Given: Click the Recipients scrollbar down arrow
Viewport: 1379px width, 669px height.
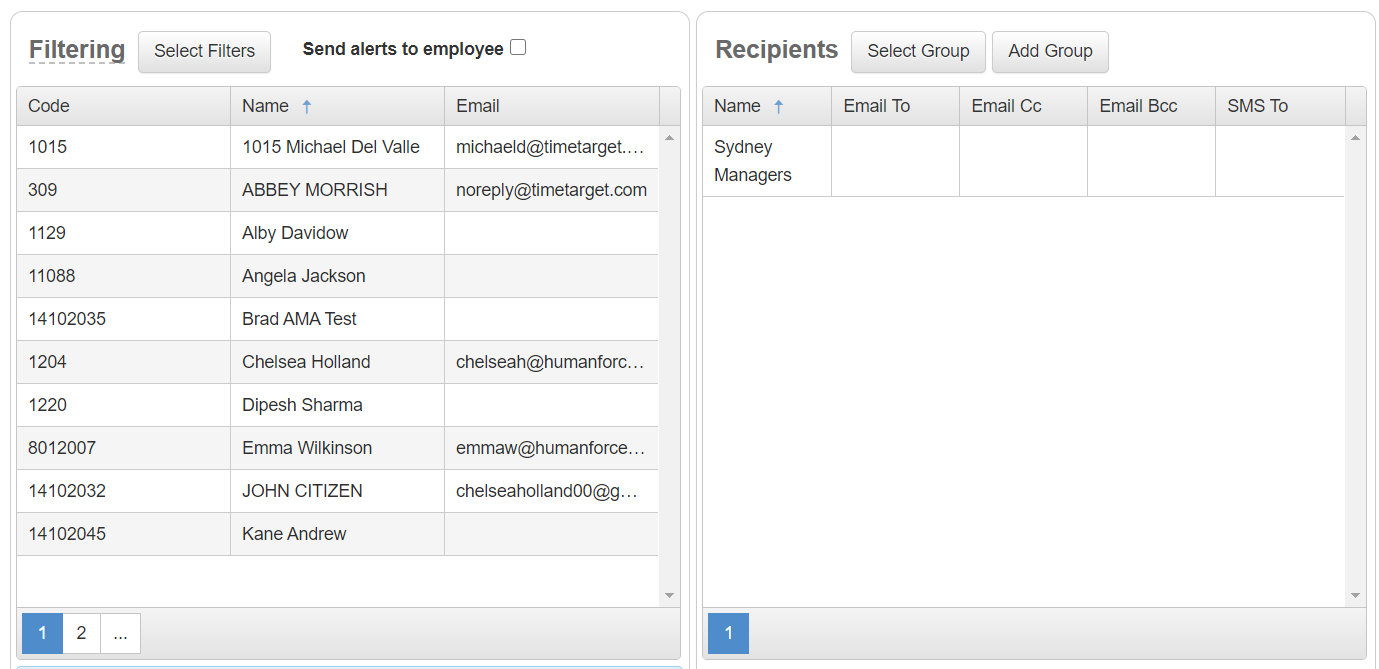Looking at the screenshot, I should (1355, 596).
